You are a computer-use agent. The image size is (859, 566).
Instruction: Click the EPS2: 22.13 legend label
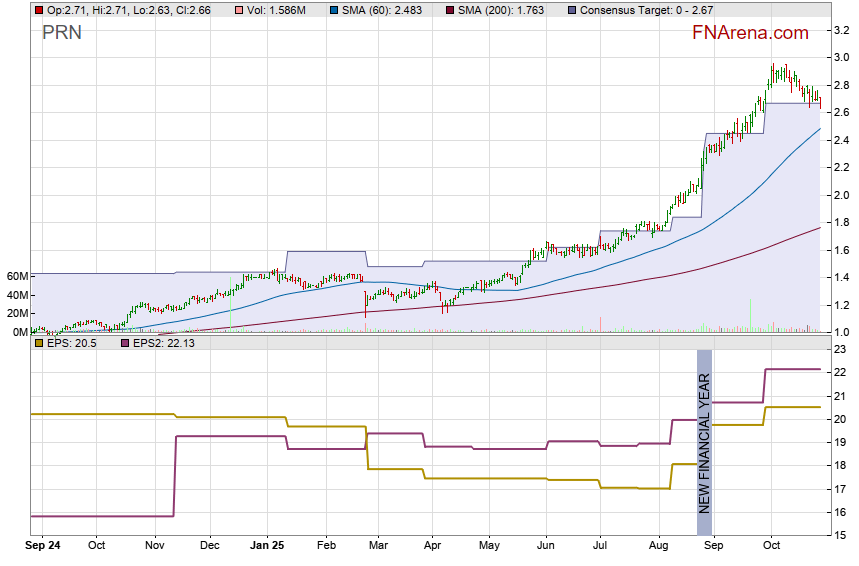(x=167, y=343)
